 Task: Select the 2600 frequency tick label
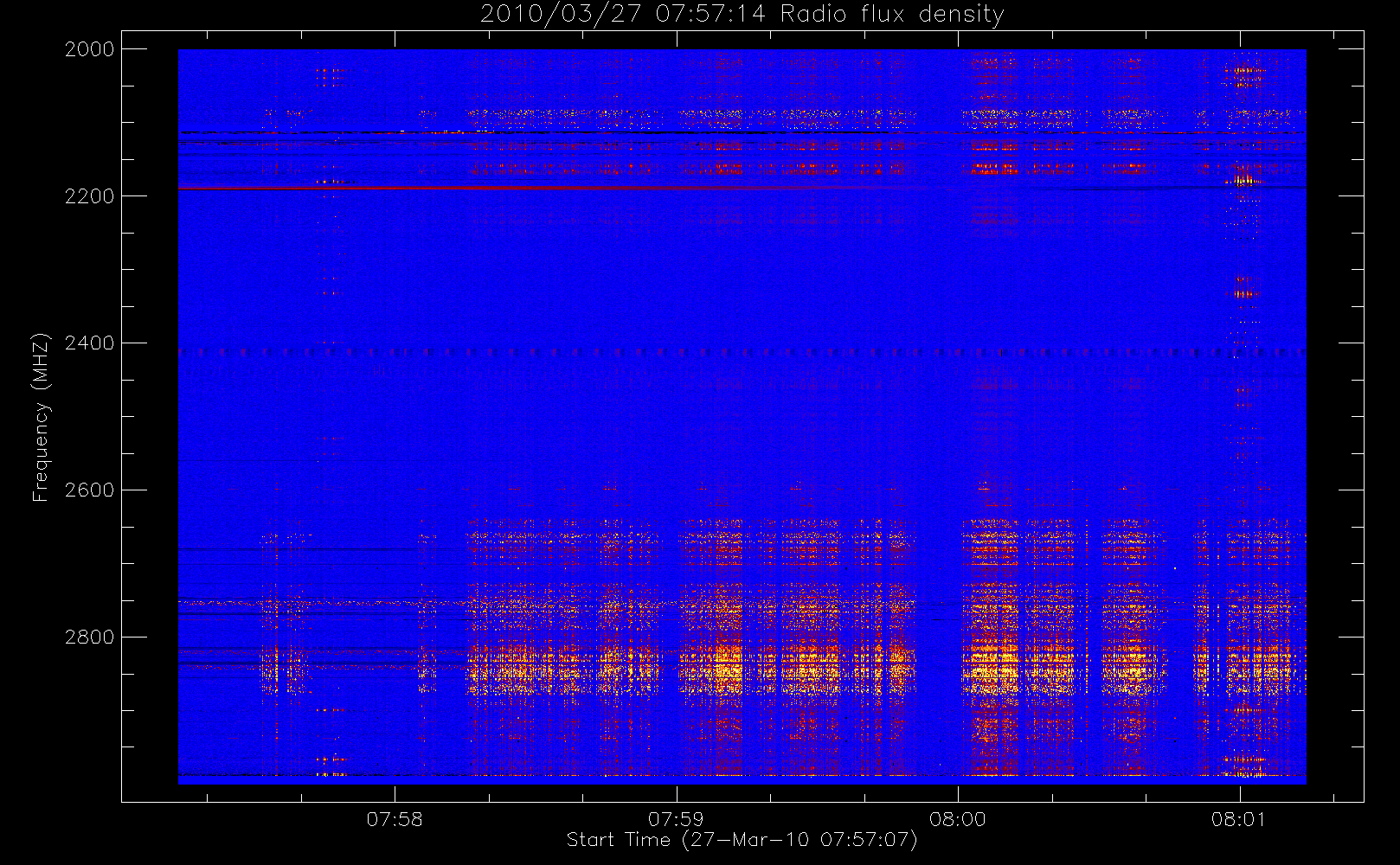[x=90, y=490]
